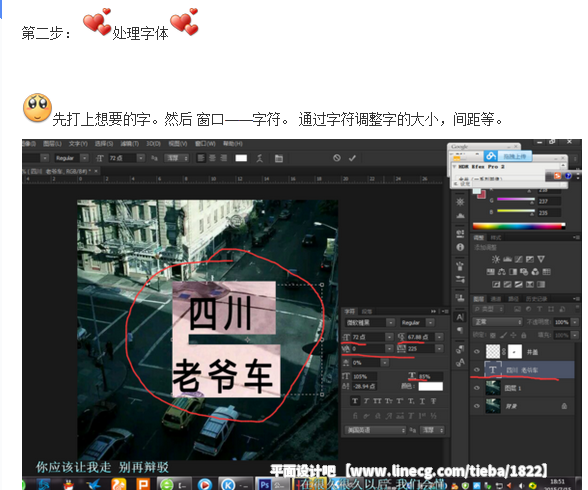588x490 pixels.
Task: Add a Color Lookup adjustment
Action: (546, 272)
